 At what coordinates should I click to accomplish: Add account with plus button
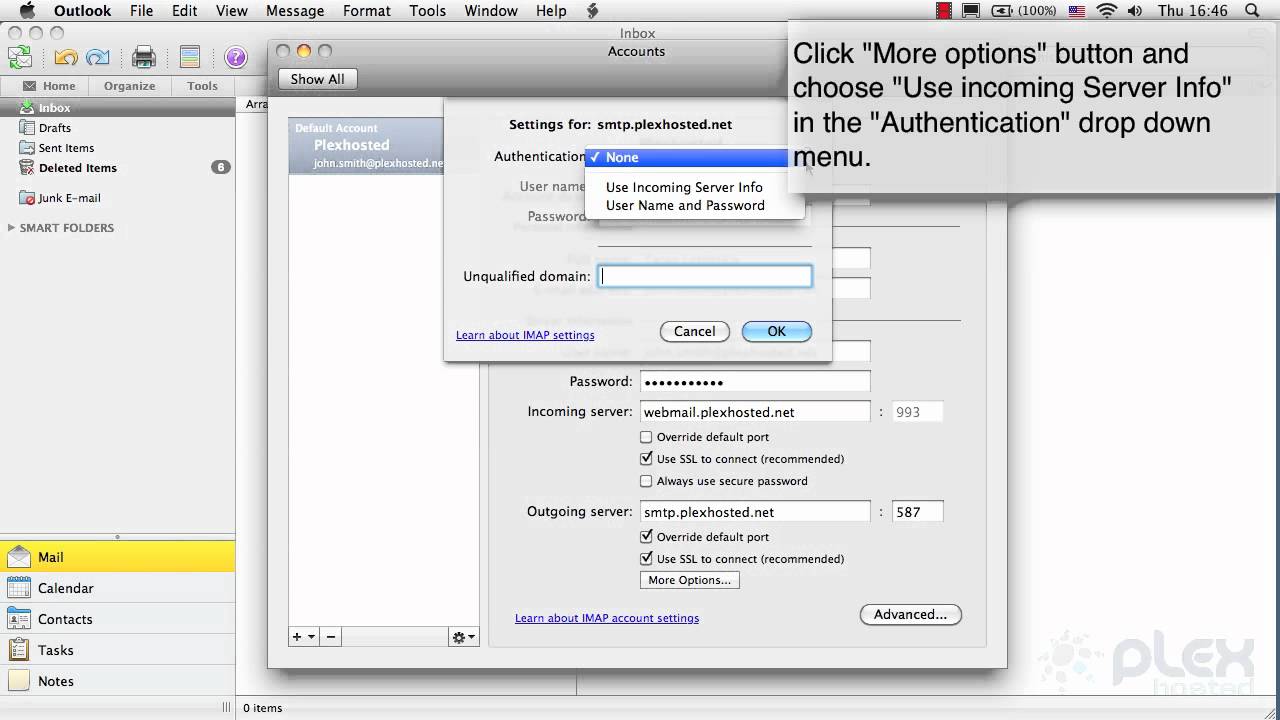(x=297, y=637)
